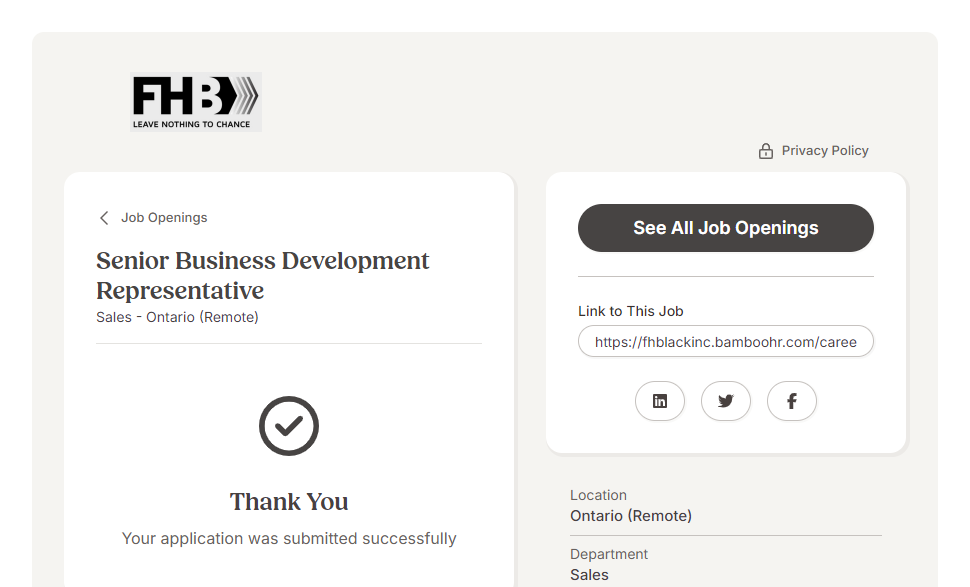This screenshot has height=587, width=970.
Task: Click the lock icon beside Privacy Policy
Action: [x=766, y=151]
